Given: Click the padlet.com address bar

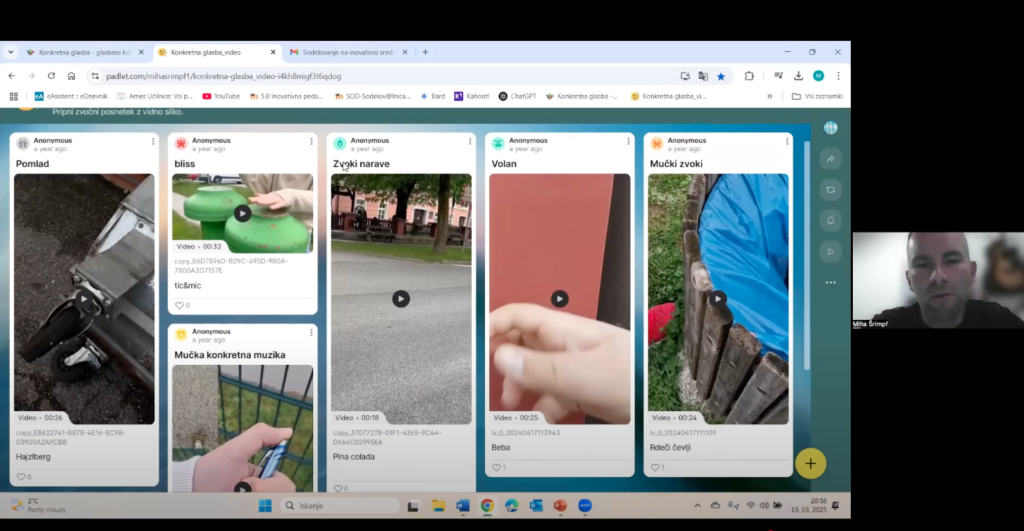Looking at the screenshot, I should click(x=385, y=76).
